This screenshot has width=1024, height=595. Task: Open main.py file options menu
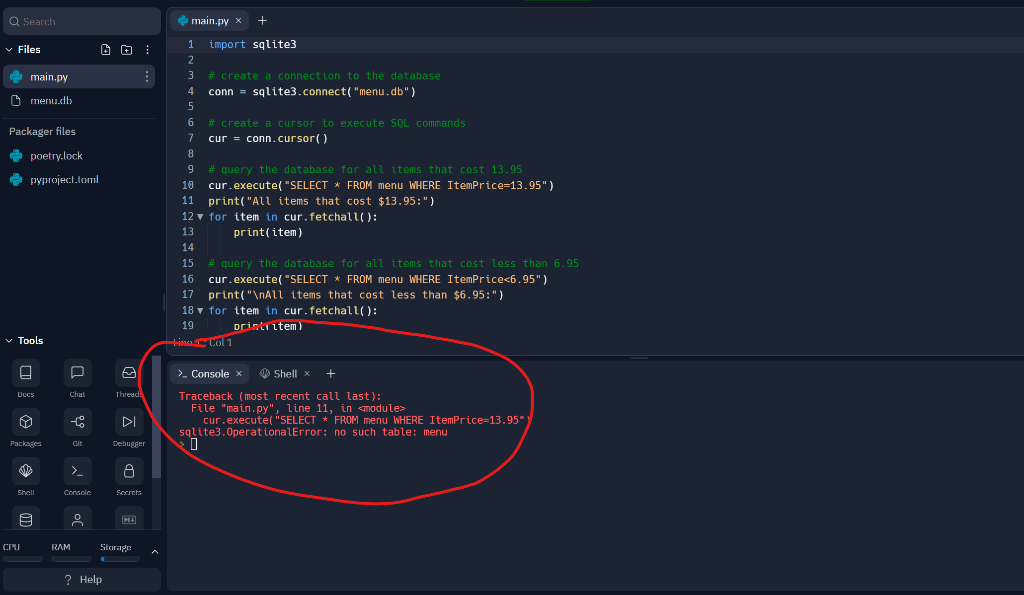pos(146,76)
